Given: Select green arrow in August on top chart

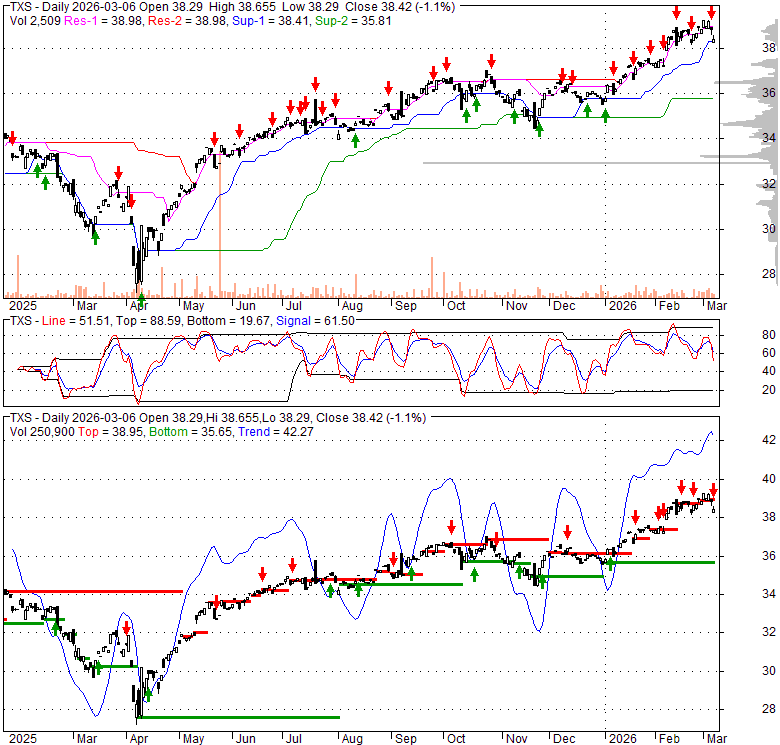Looking at the screenshot, I should pyautogui.click(x=354, y=139).
